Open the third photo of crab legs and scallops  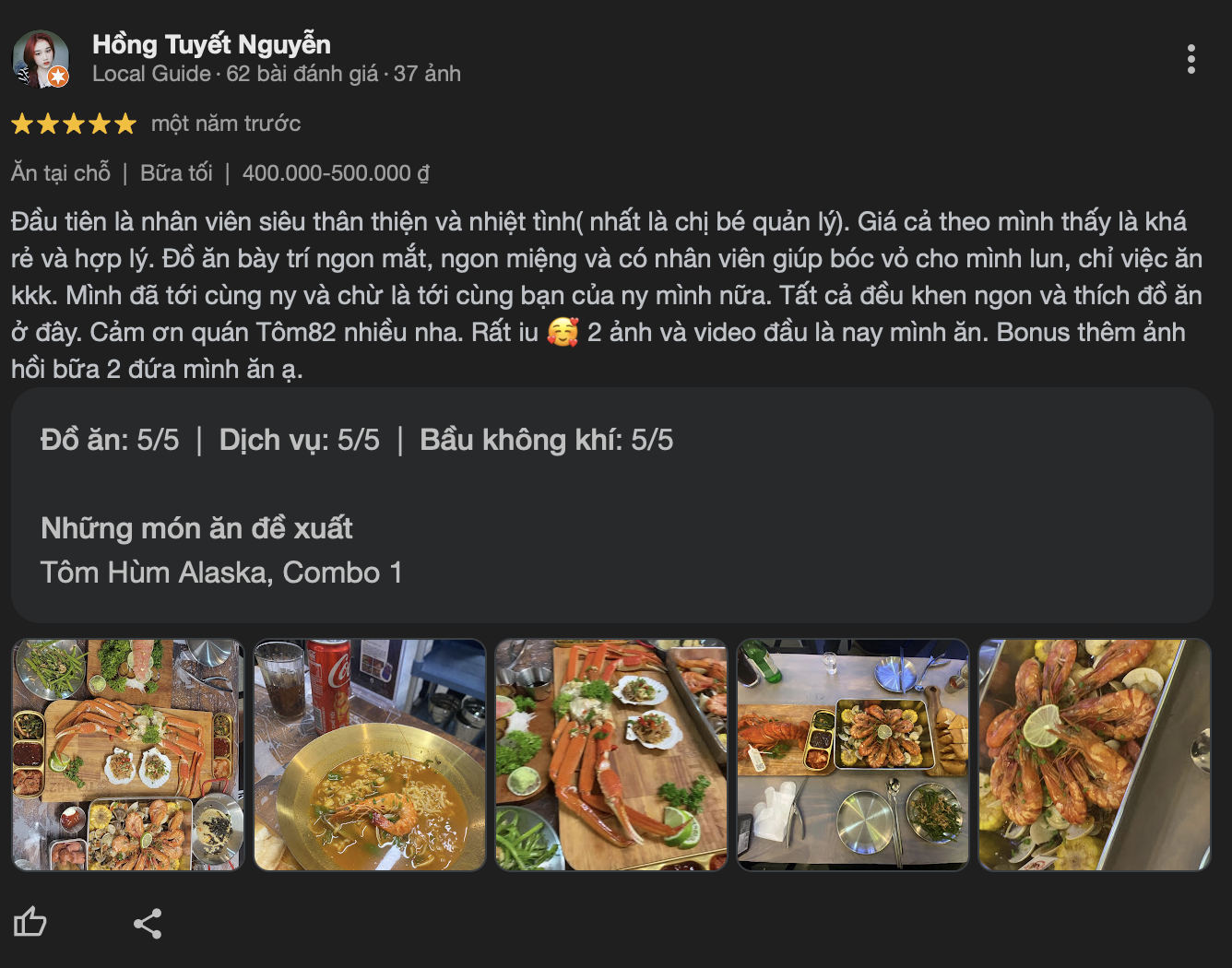pos(611,755)
